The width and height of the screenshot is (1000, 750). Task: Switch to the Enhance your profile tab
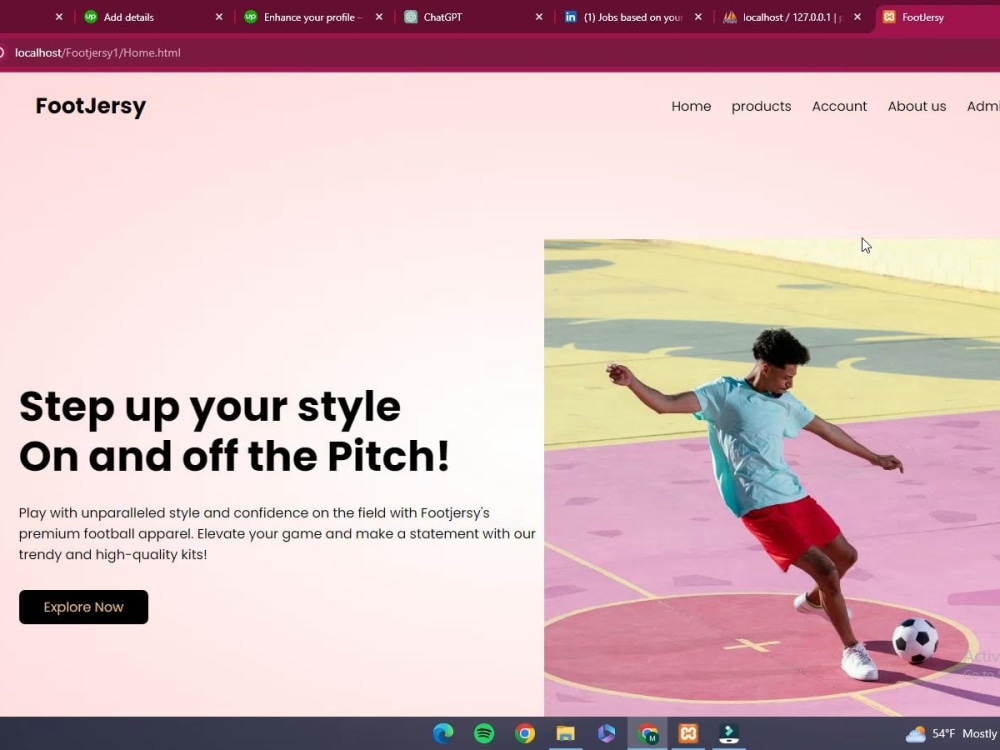(312, 17)
